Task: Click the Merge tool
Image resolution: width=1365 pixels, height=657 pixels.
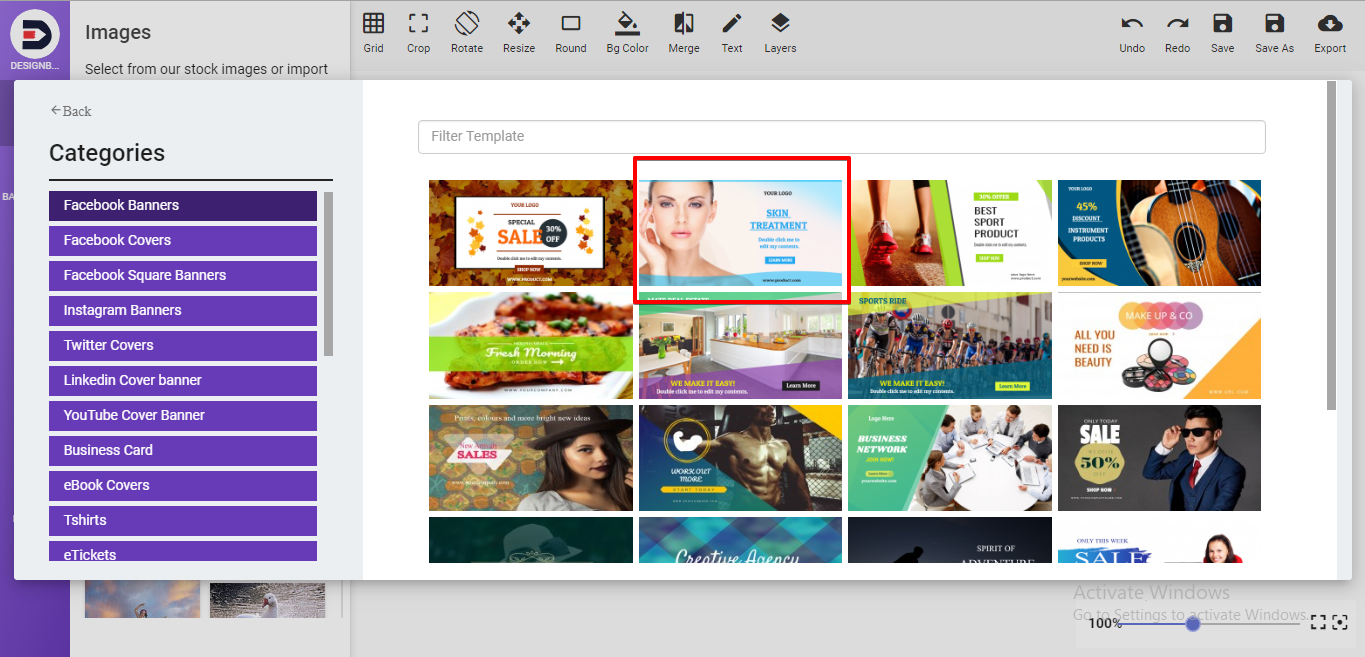Action: pos(684,32)
